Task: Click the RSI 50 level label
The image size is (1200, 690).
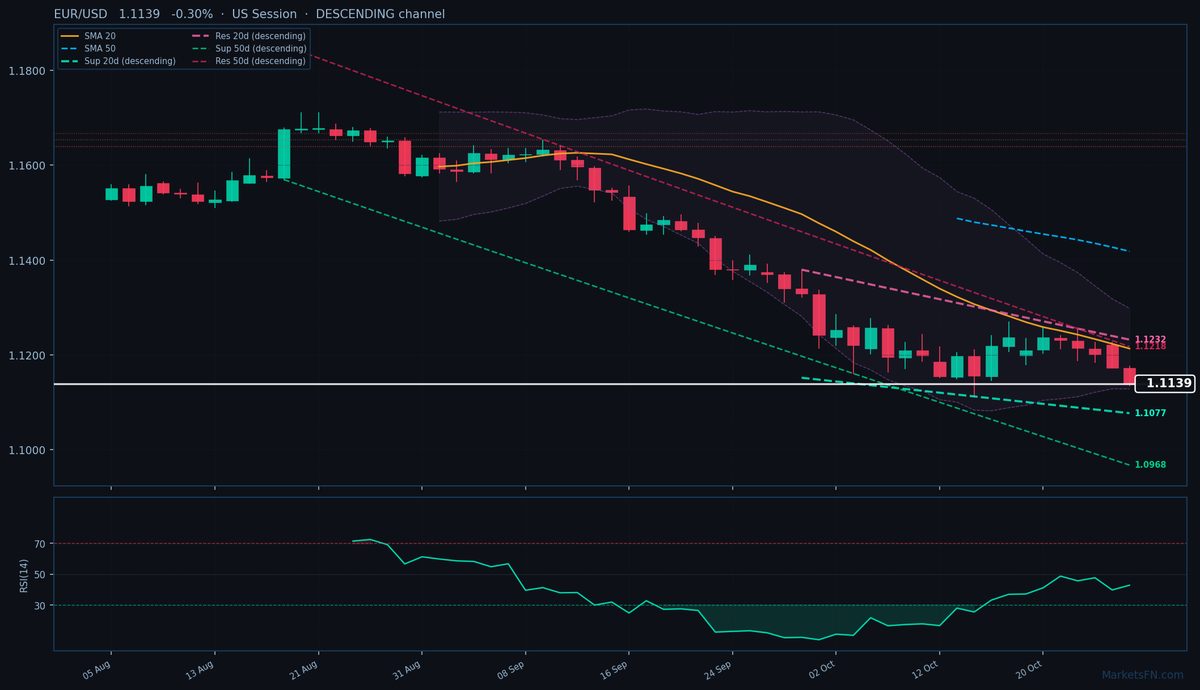Action: 38,575
